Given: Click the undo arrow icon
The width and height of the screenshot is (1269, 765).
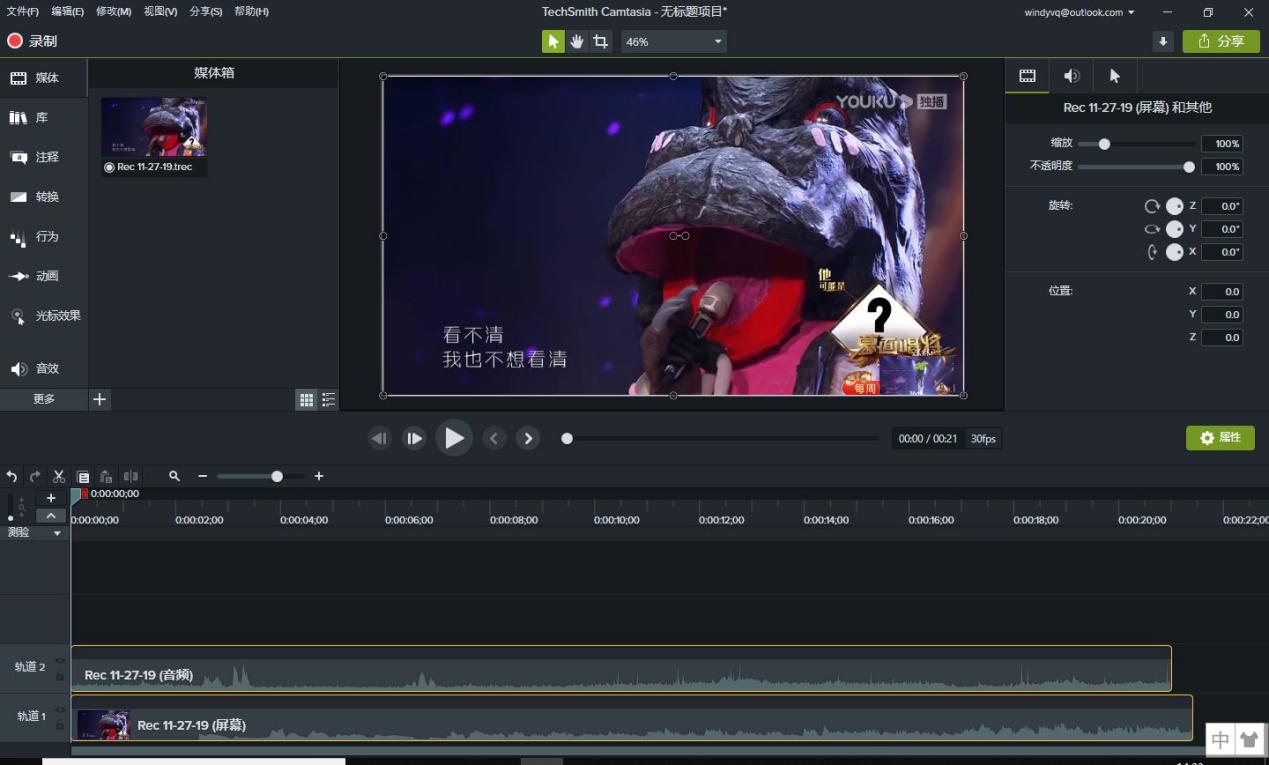Looking at the screenshot, I should 12,477.
